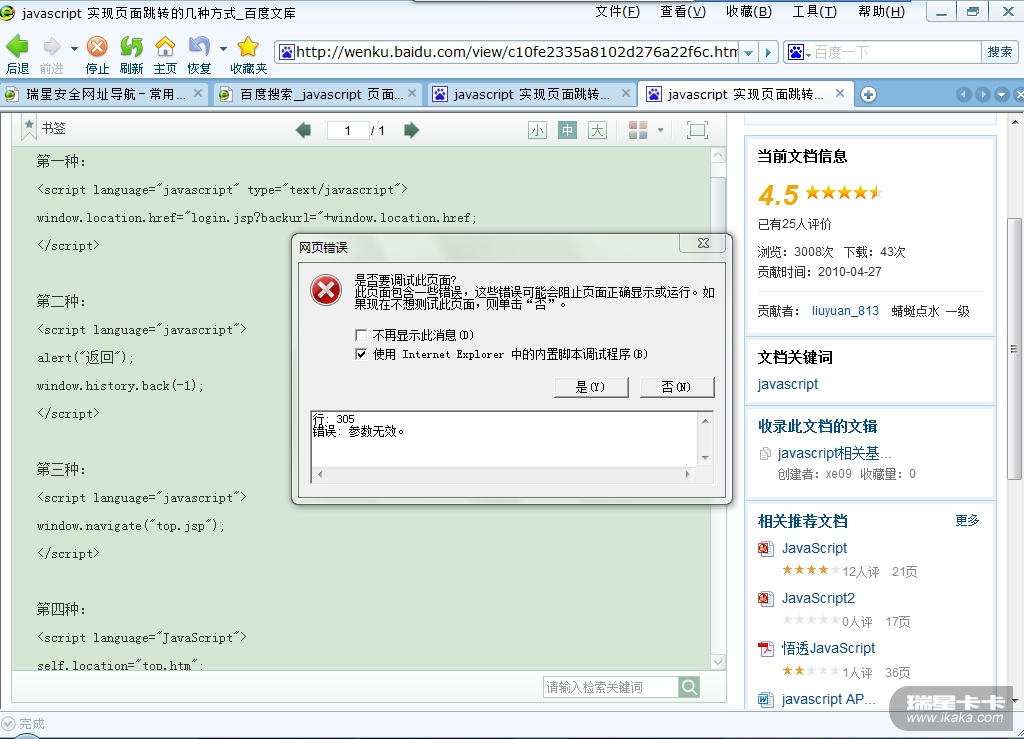
Task: Click the green Back arrow icon
Action: [17, 47]
